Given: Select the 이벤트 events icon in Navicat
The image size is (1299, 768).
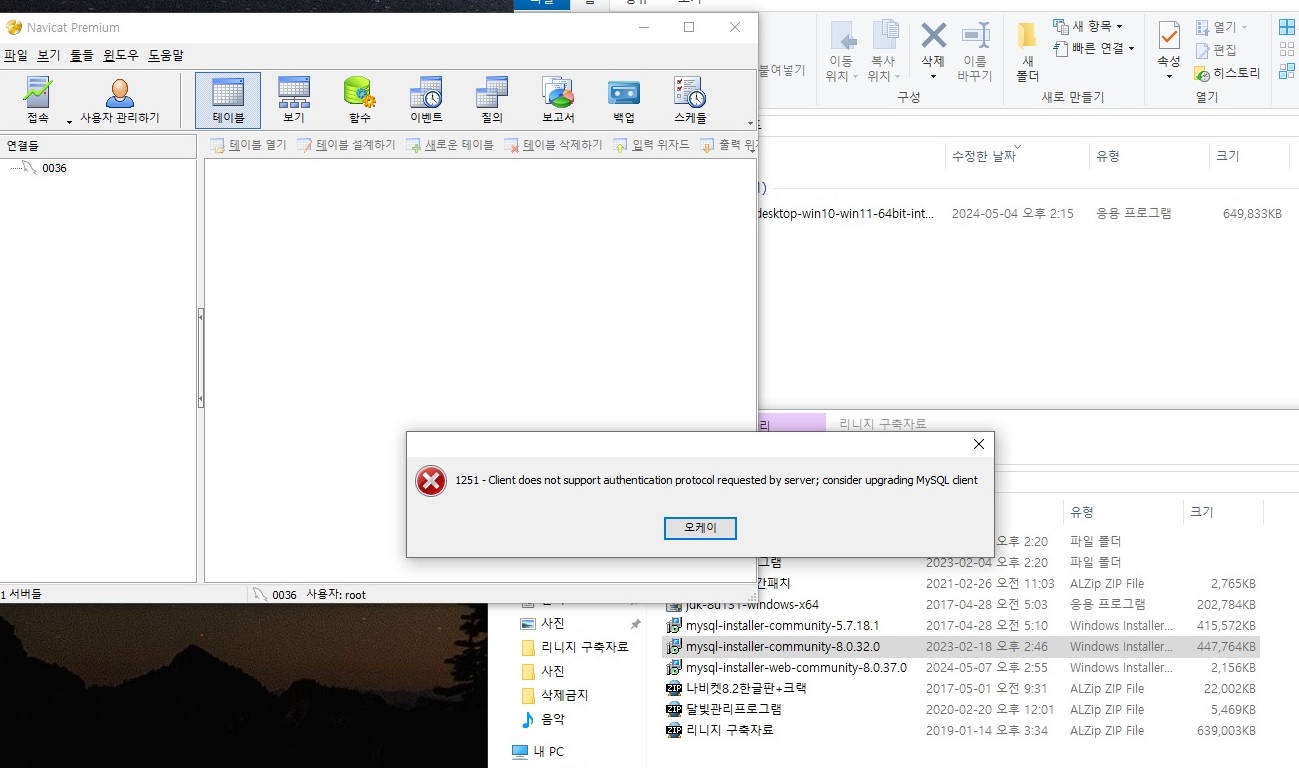Looking at the screenshot, I should point(426,100).
